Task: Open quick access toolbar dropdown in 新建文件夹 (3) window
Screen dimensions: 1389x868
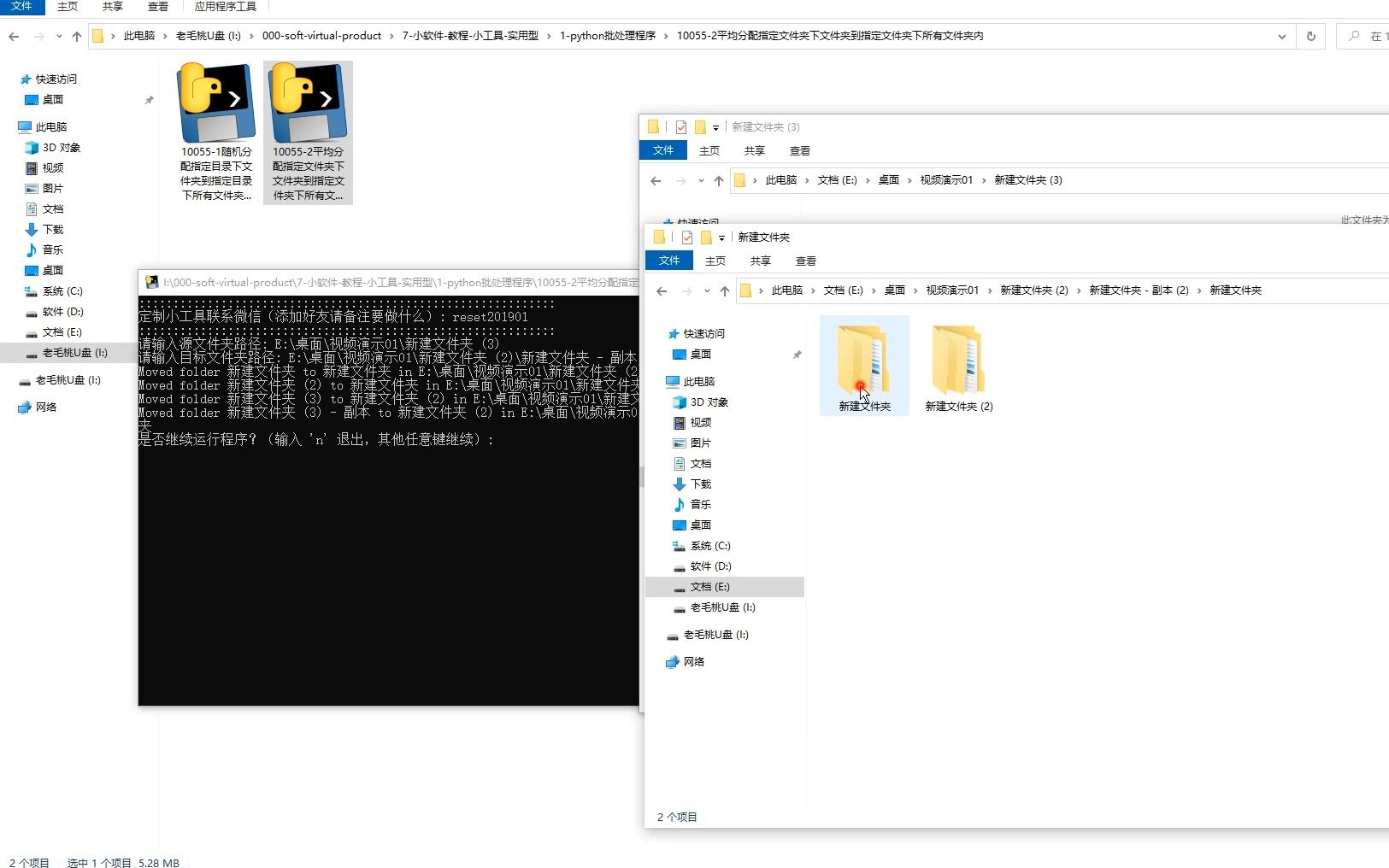Action: click(716, 127)
